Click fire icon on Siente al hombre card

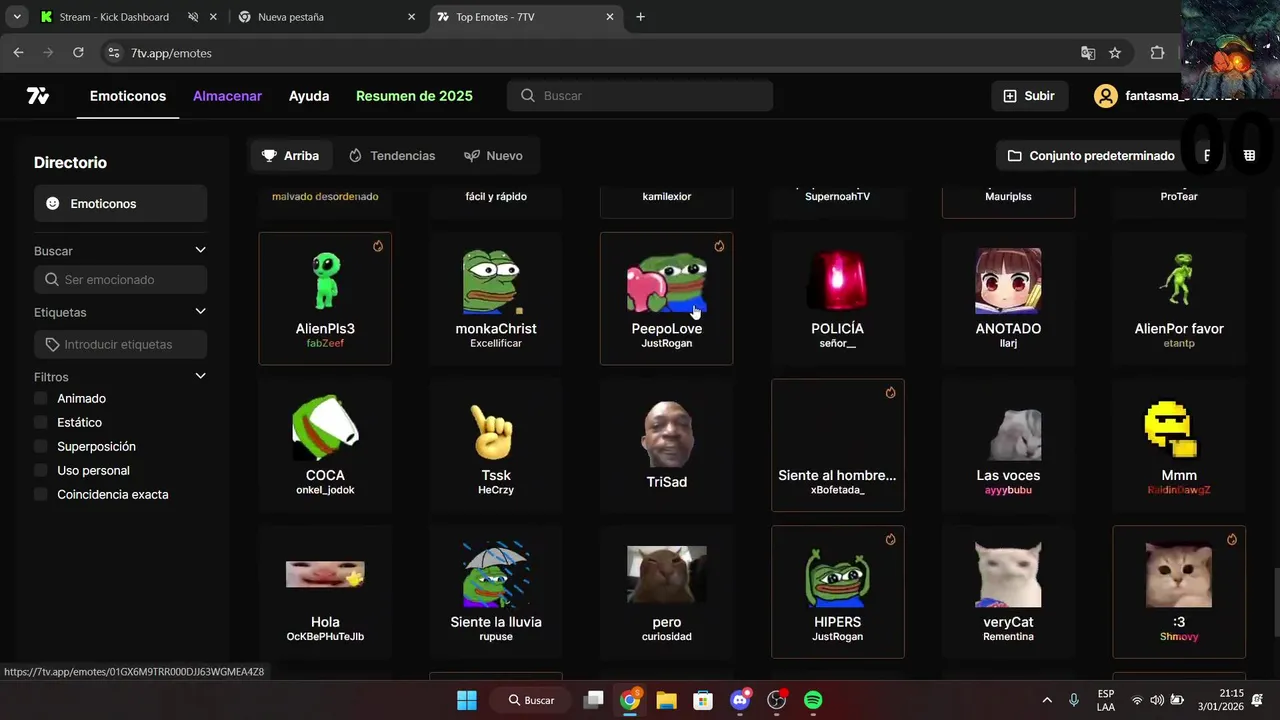pyautogui.click(x=890, y=393)
